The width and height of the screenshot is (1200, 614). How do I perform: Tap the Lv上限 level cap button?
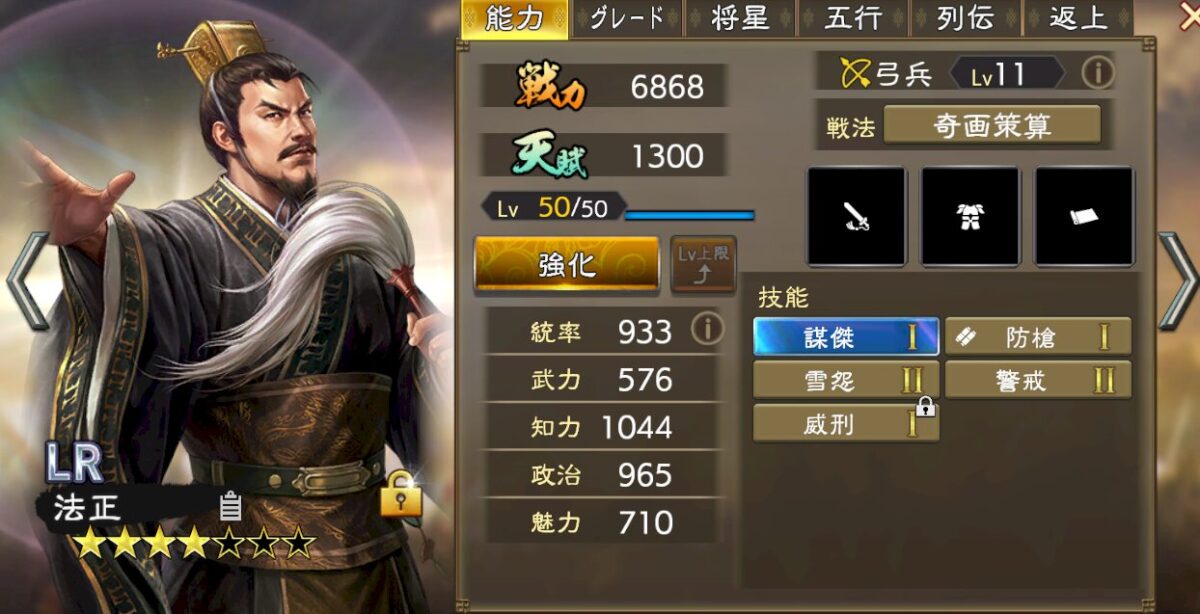702,264
